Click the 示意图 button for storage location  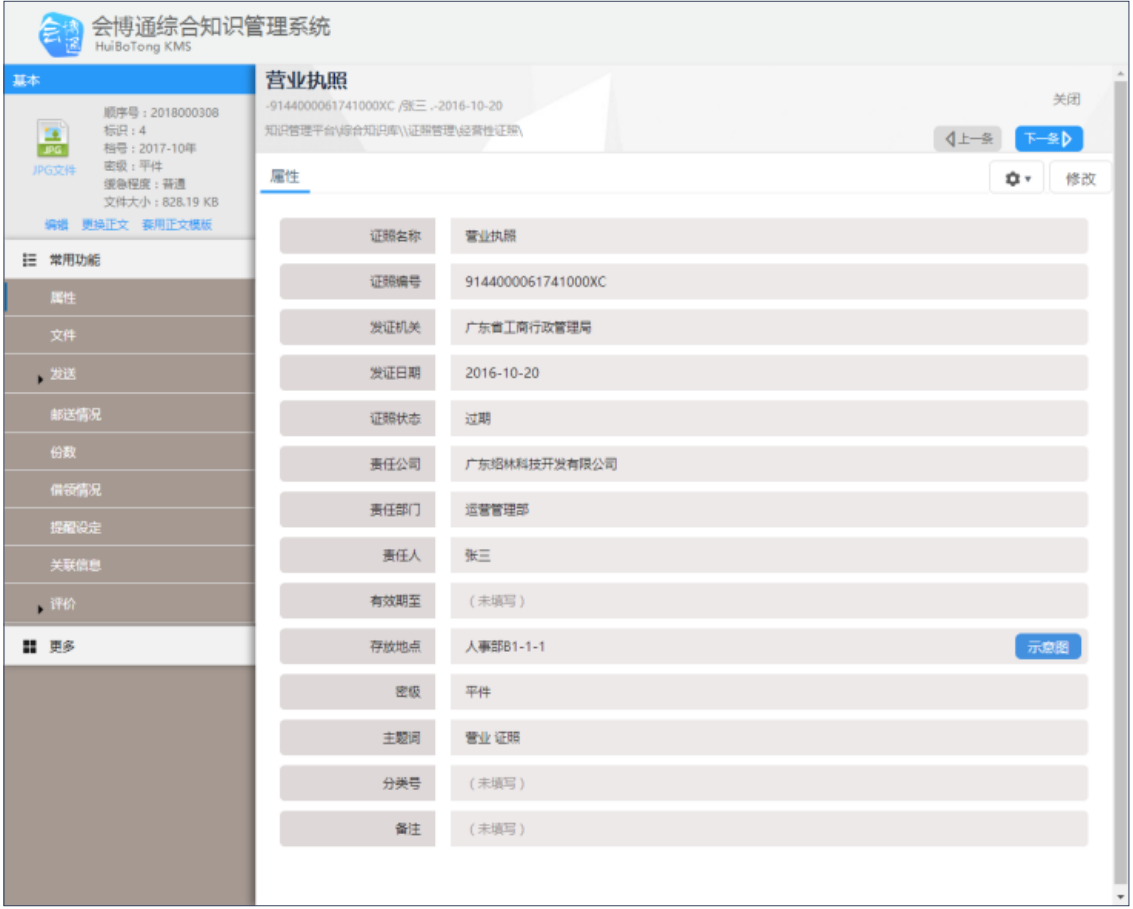[x=1047, y=647]
